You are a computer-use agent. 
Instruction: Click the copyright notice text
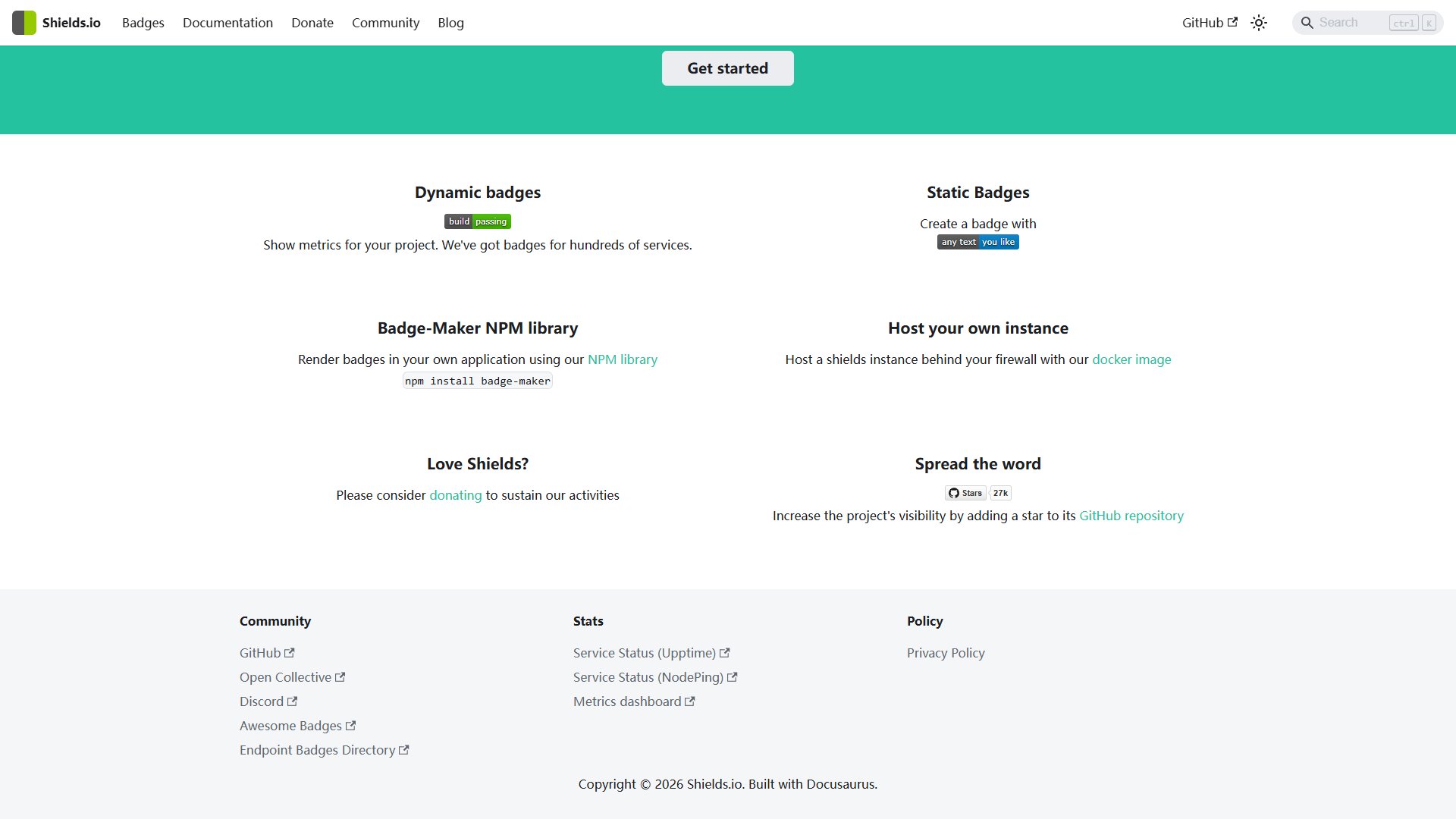(728, 784)
